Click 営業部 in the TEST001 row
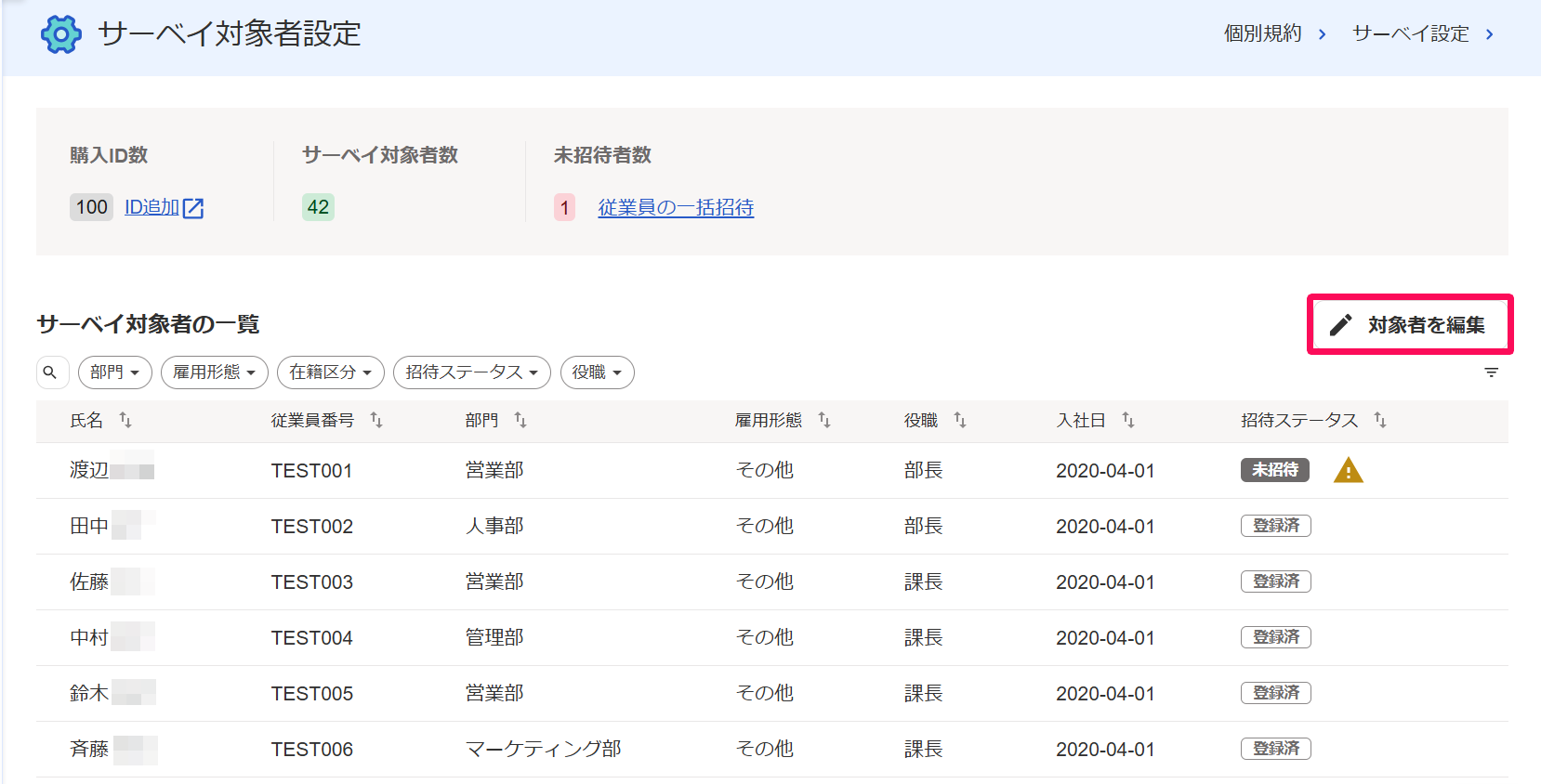The height and width of the screenshot is (784, 1541). (x=494, y=471)
